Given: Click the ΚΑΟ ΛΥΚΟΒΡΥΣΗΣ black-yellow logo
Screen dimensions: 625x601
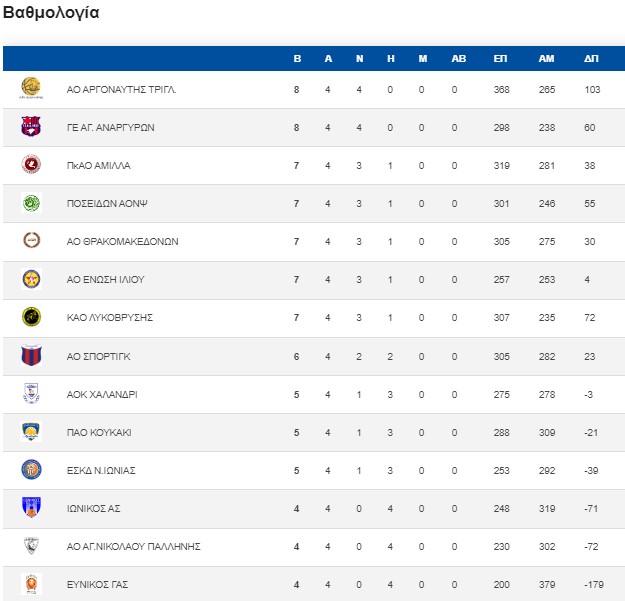Looking at the screenshot, I should coord(31,317).
